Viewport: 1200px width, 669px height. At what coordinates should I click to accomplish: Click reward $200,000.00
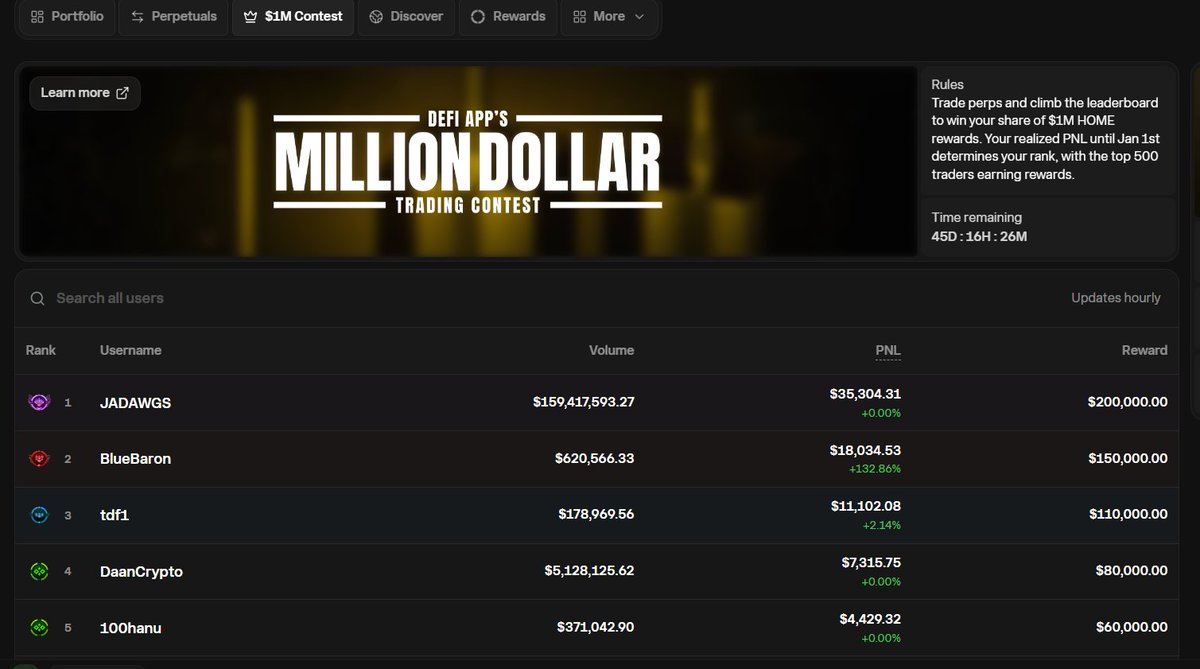coord(1128,403)
